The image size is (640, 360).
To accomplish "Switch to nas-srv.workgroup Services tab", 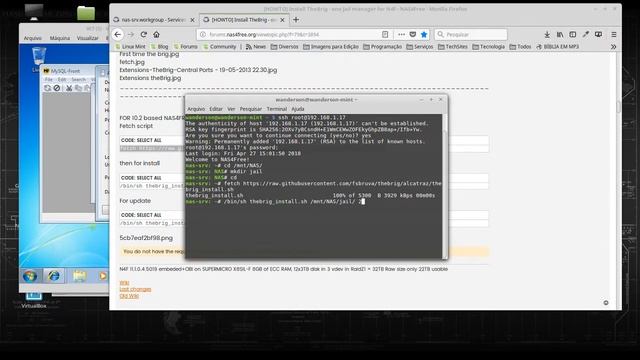I will click(154, 20).
